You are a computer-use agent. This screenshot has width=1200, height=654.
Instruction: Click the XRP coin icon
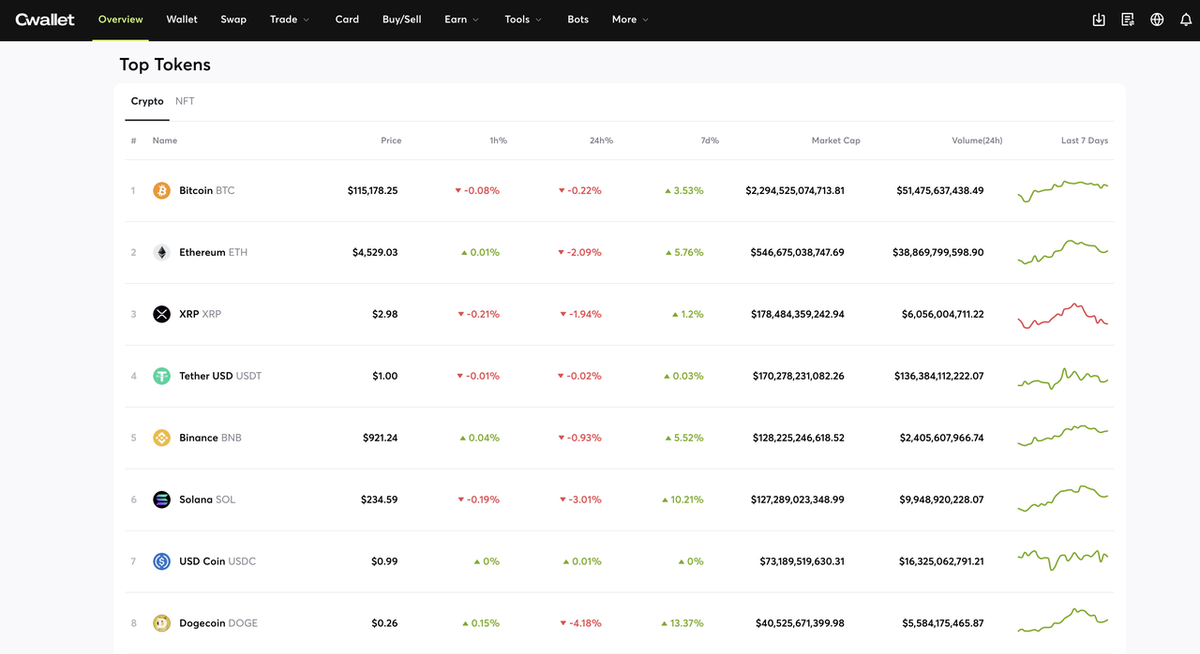(161, 314)
